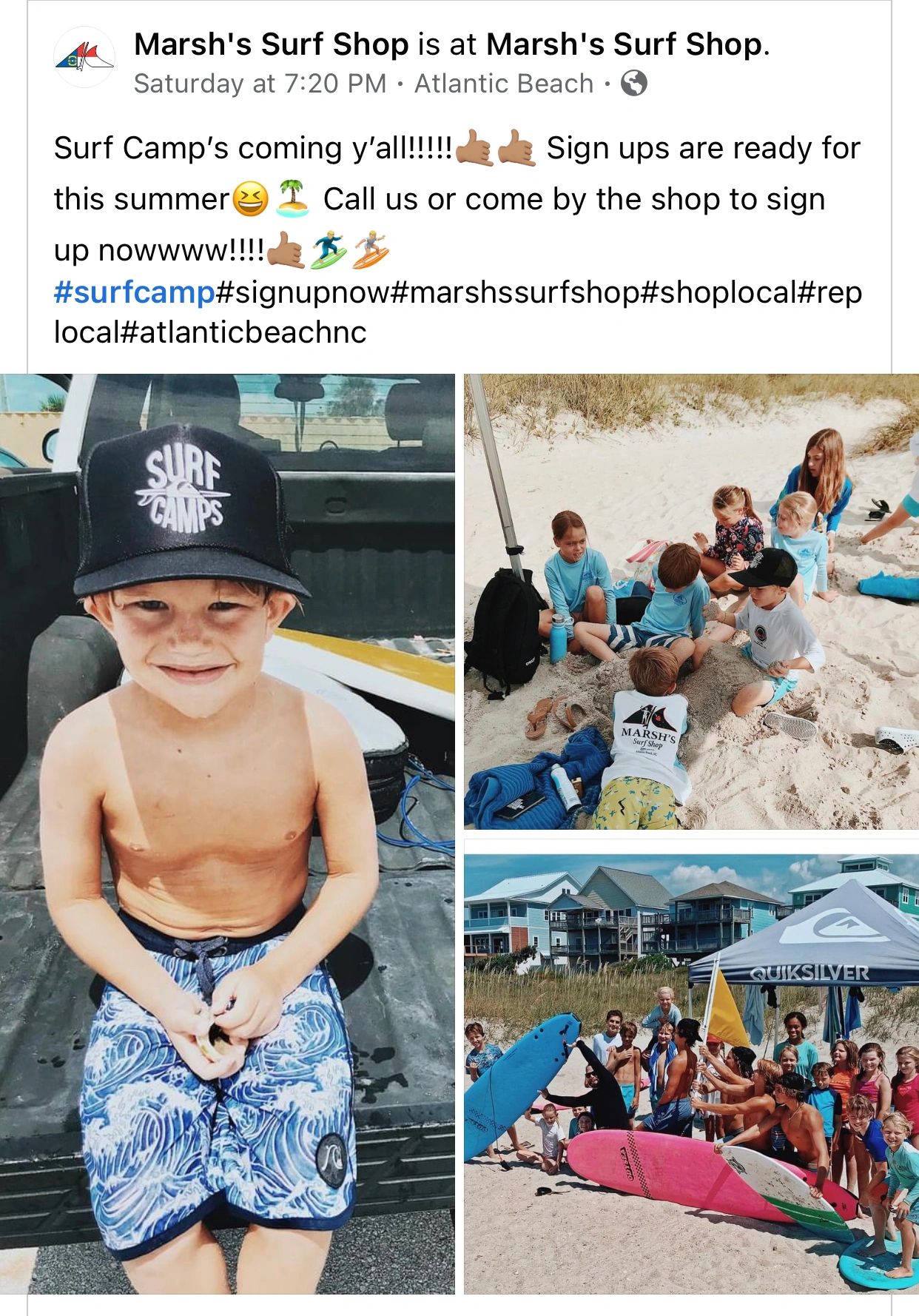
Task: Open photo of kids digging in sand
Action: (x=691, y=601)
